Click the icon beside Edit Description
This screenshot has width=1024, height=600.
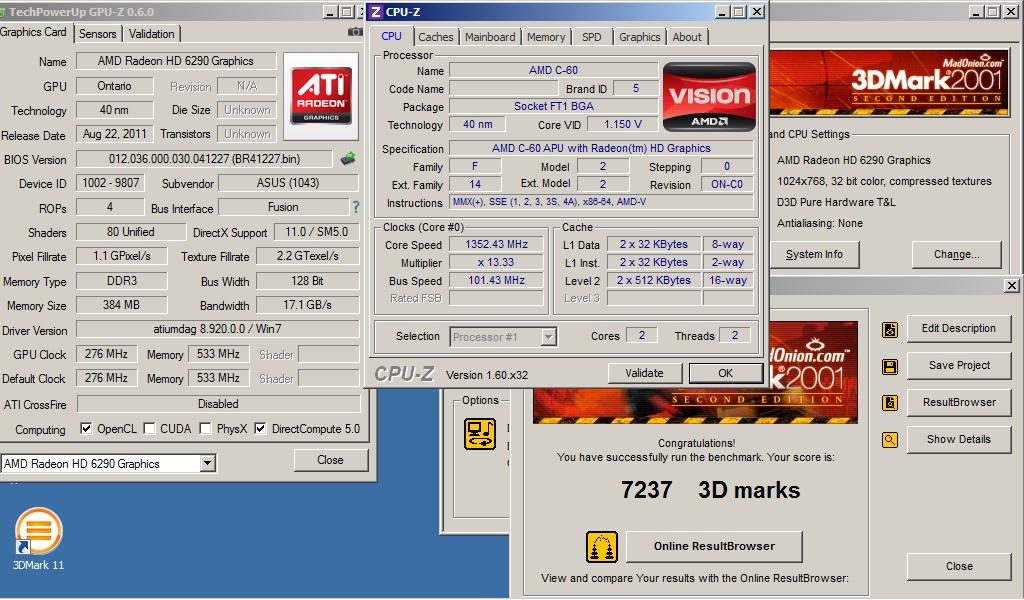pyautogui.click(x=889, y=330)
